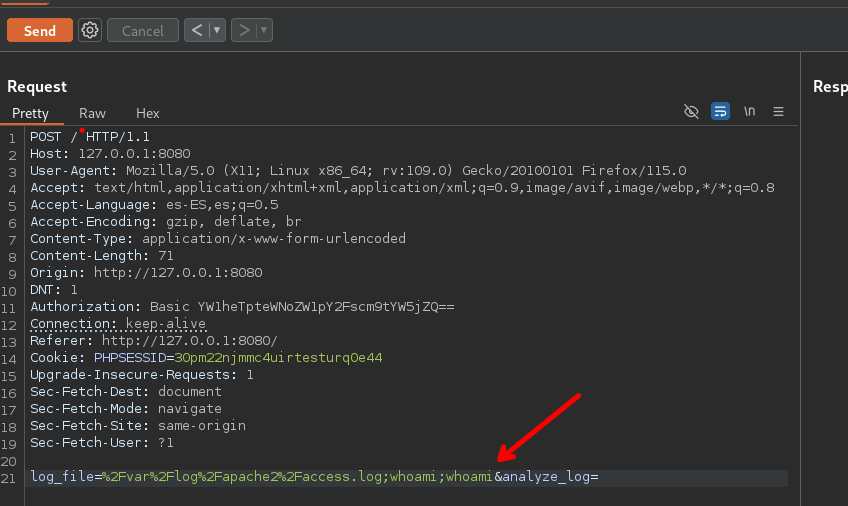Switch to the Pretty tab
This screenshot has width=848, height=506.
coord(30,113)
